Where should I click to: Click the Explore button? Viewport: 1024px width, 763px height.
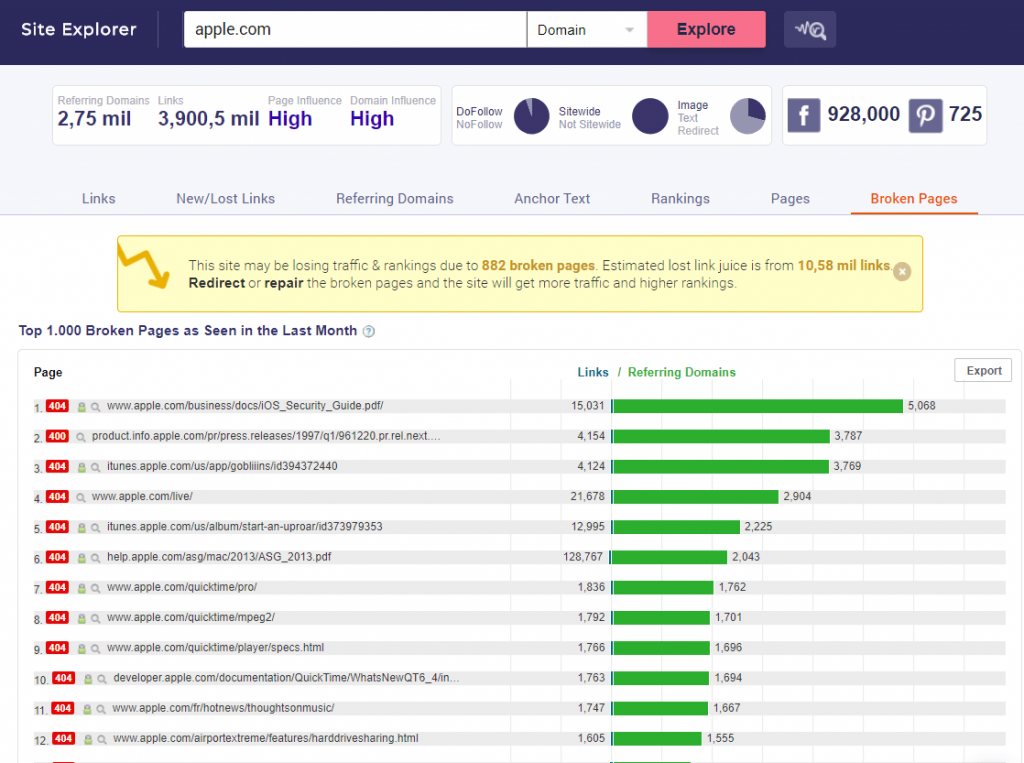[706, 29]
